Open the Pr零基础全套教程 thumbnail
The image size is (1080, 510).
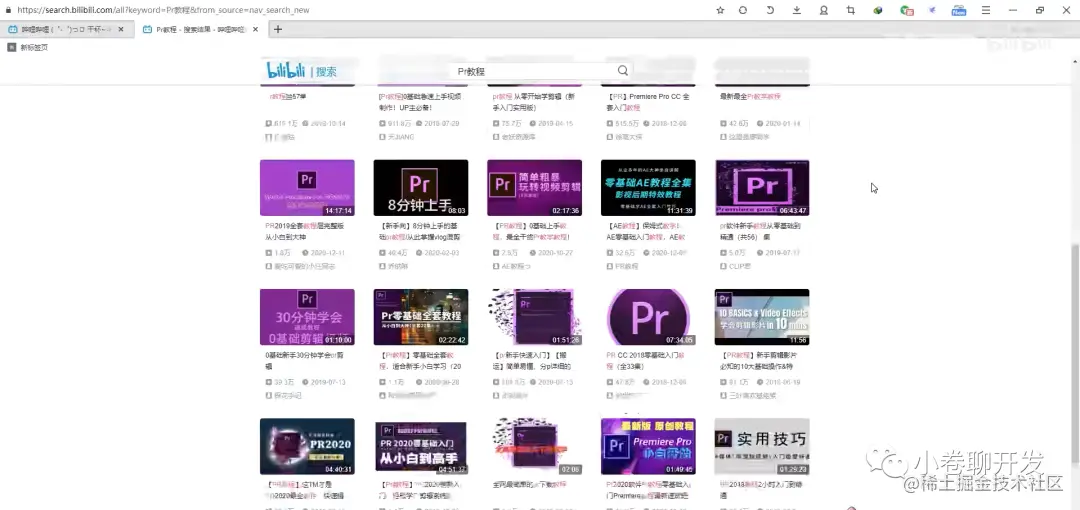click(421, 317)
